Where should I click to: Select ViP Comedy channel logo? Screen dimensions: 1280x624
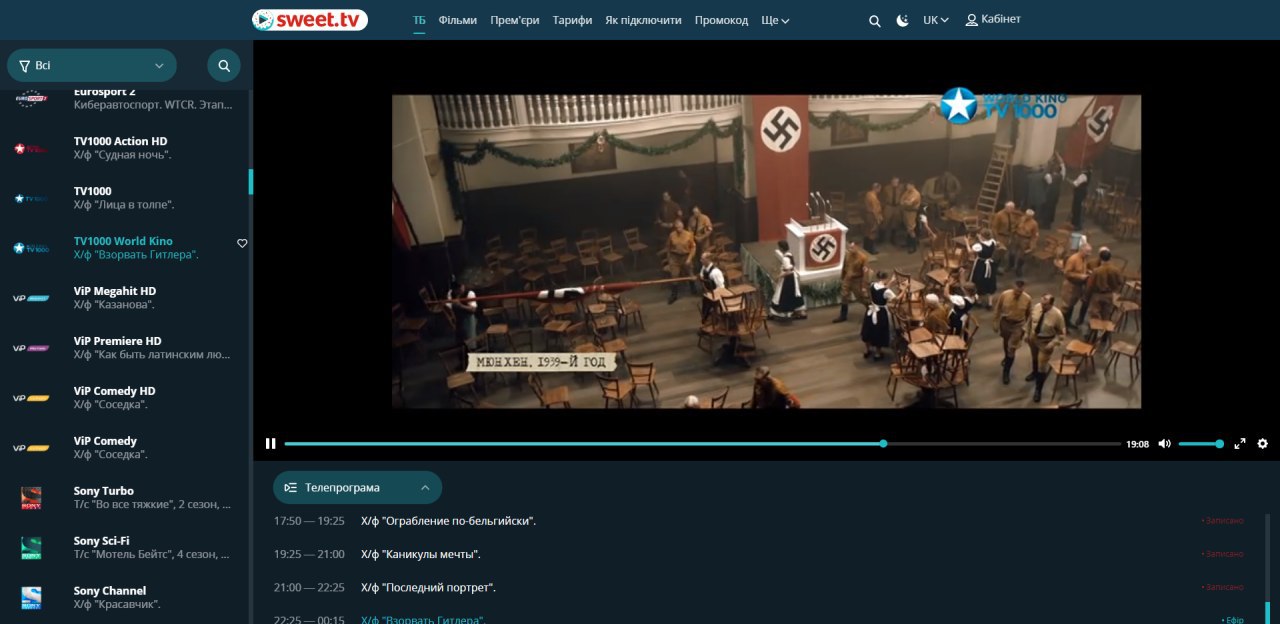pos(31,448)
